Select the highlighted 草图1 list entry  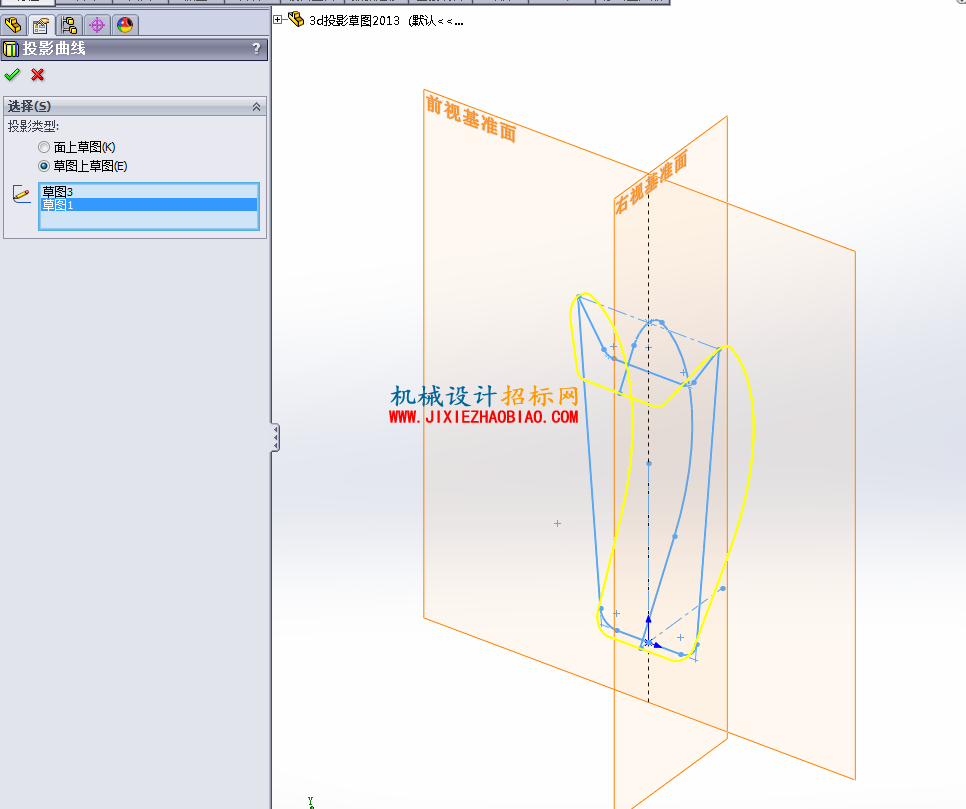[149, 205]
